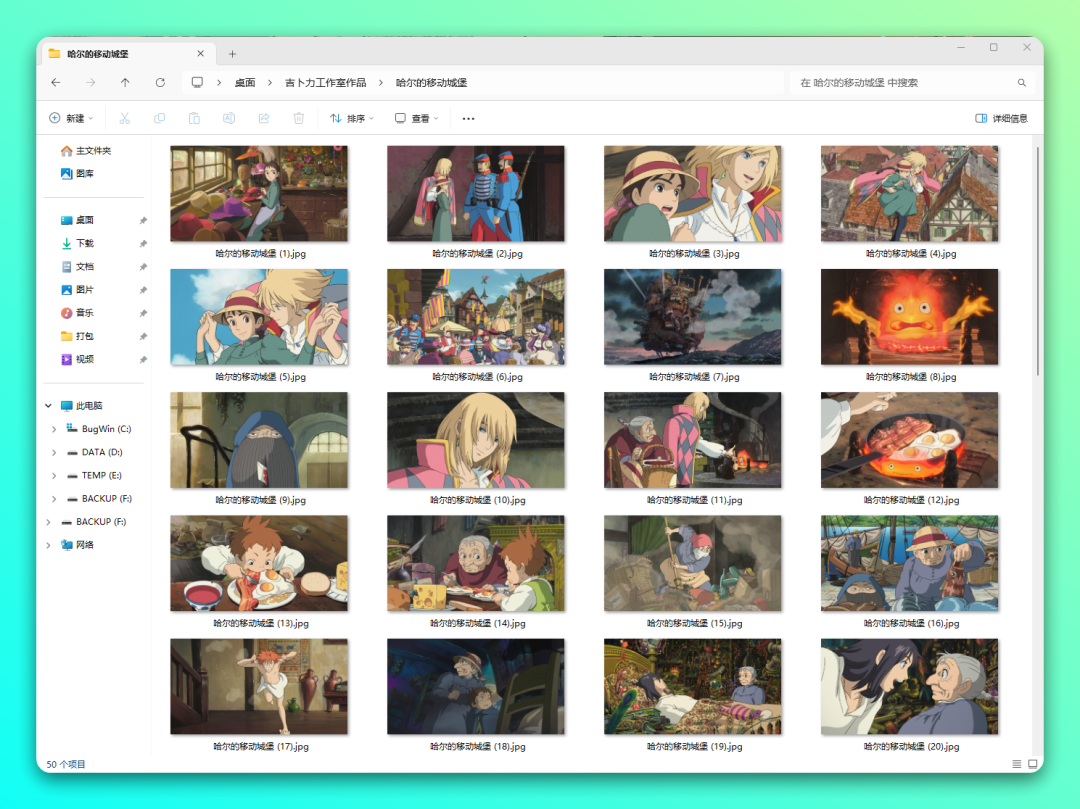Screen dimensions: 1080x809
Task: Click the 新建 new button
Action: (70, 118)
